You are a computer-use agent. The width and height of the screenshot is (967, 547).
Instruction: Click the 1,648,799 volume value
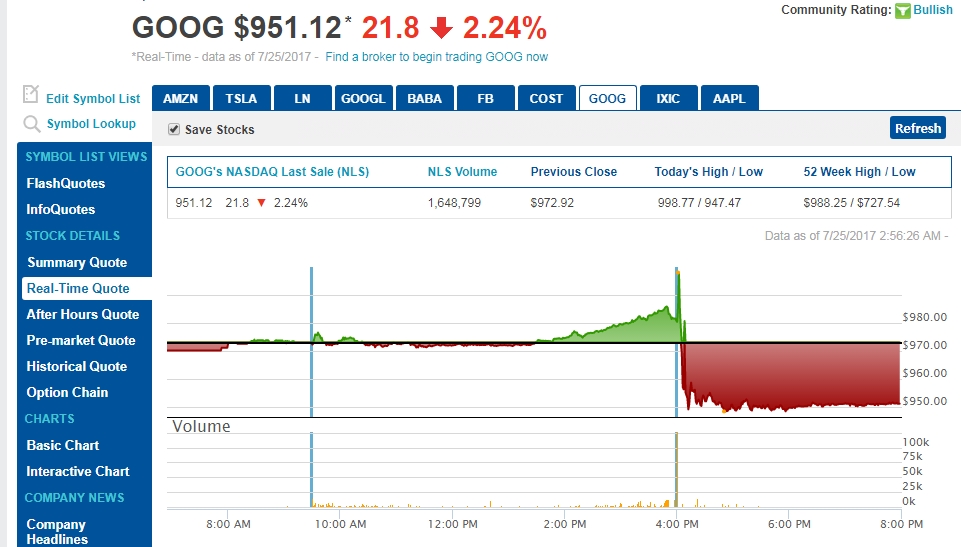tap(455, 202)
